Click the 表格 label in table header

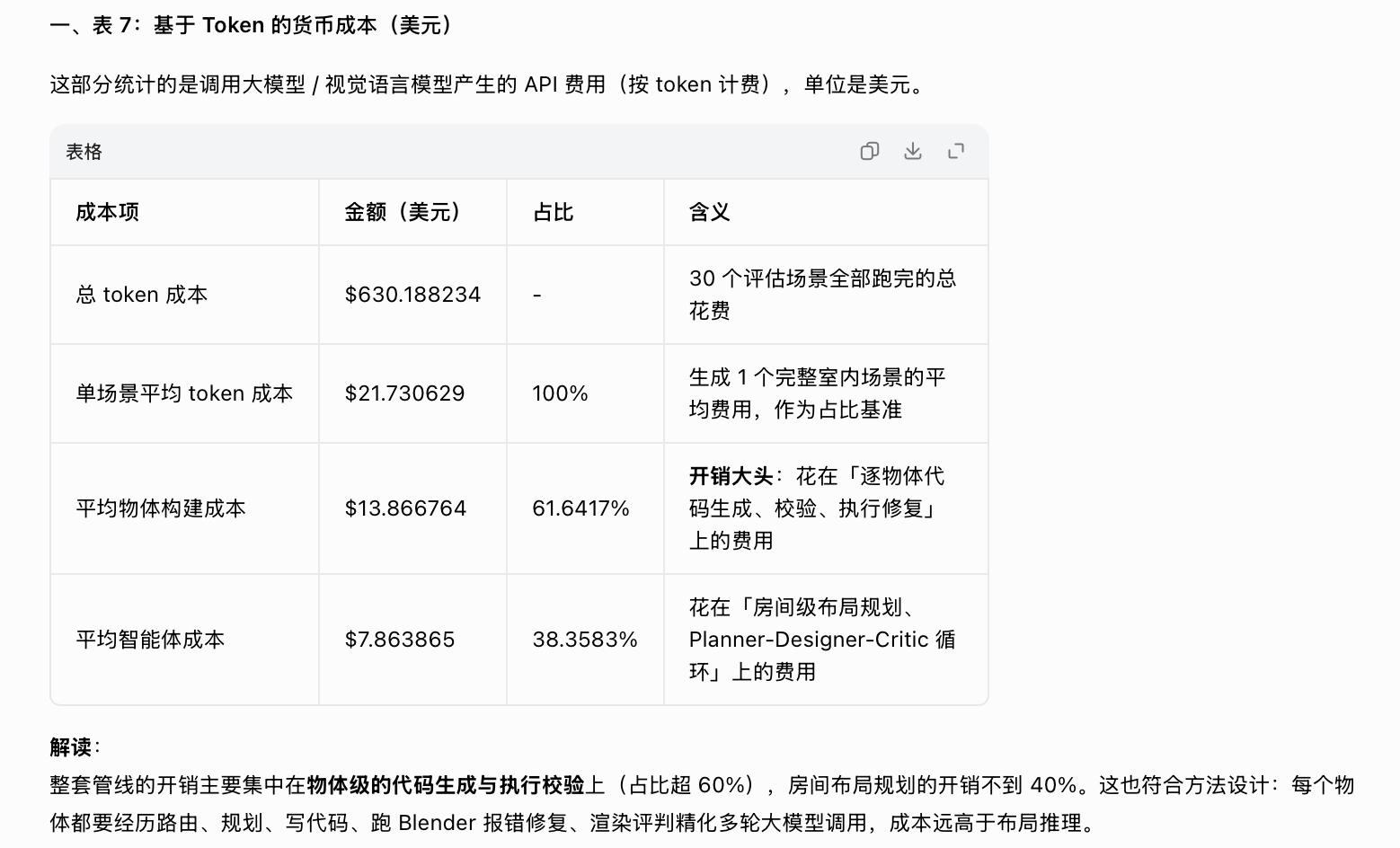pos(84,152)
